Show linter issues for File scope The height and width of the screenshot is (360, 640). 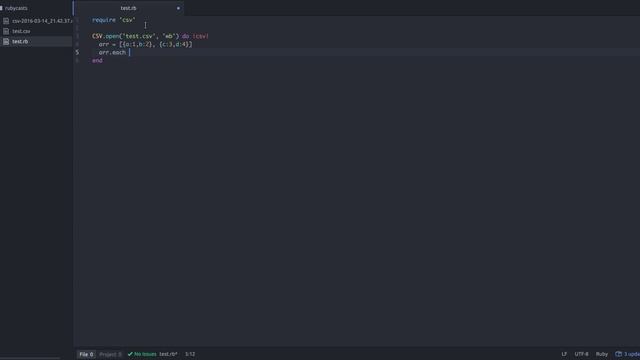[86, 354]
